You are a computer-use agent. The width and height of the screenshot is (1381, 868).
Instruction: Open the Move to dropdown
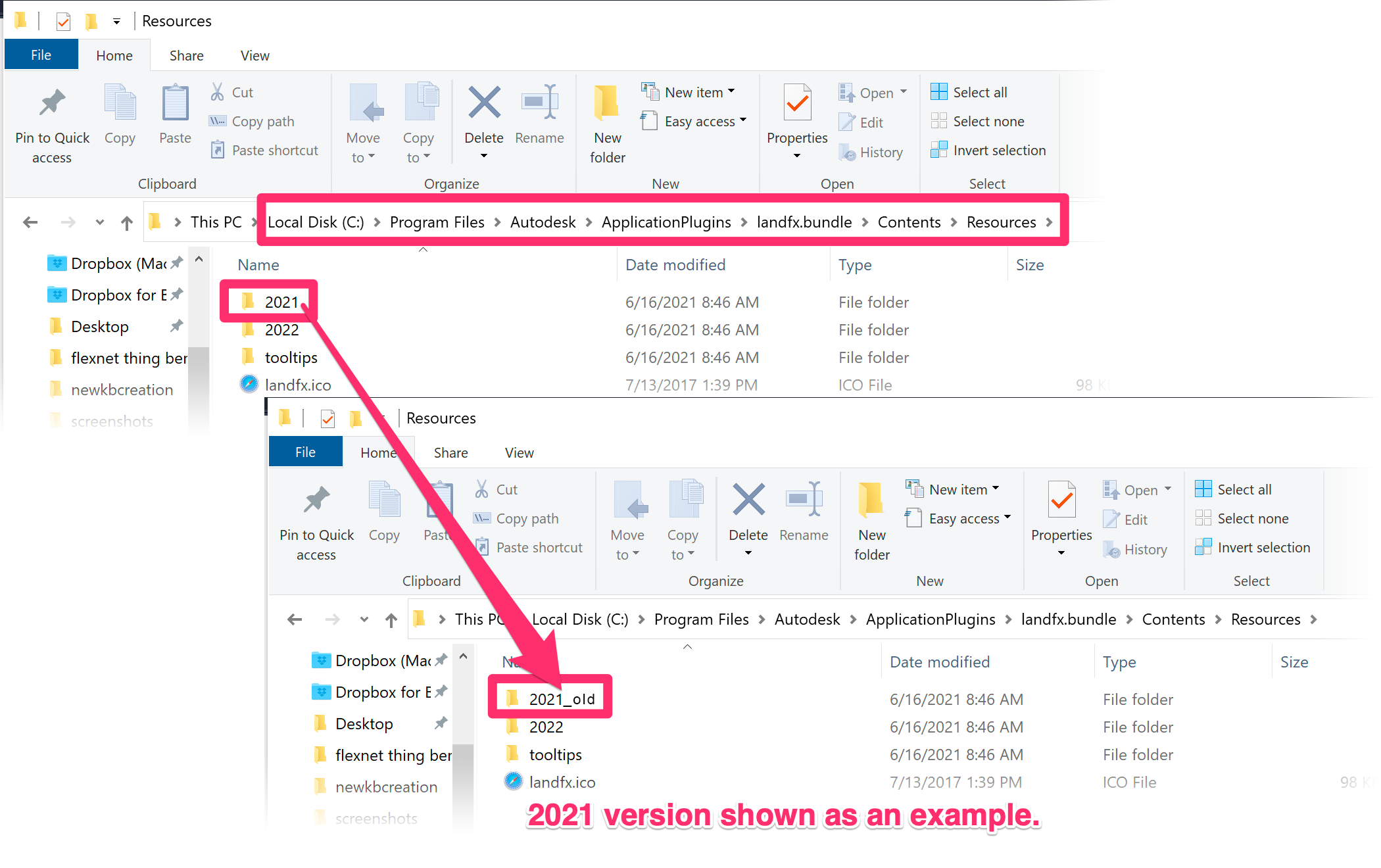(x=364, y=122)
